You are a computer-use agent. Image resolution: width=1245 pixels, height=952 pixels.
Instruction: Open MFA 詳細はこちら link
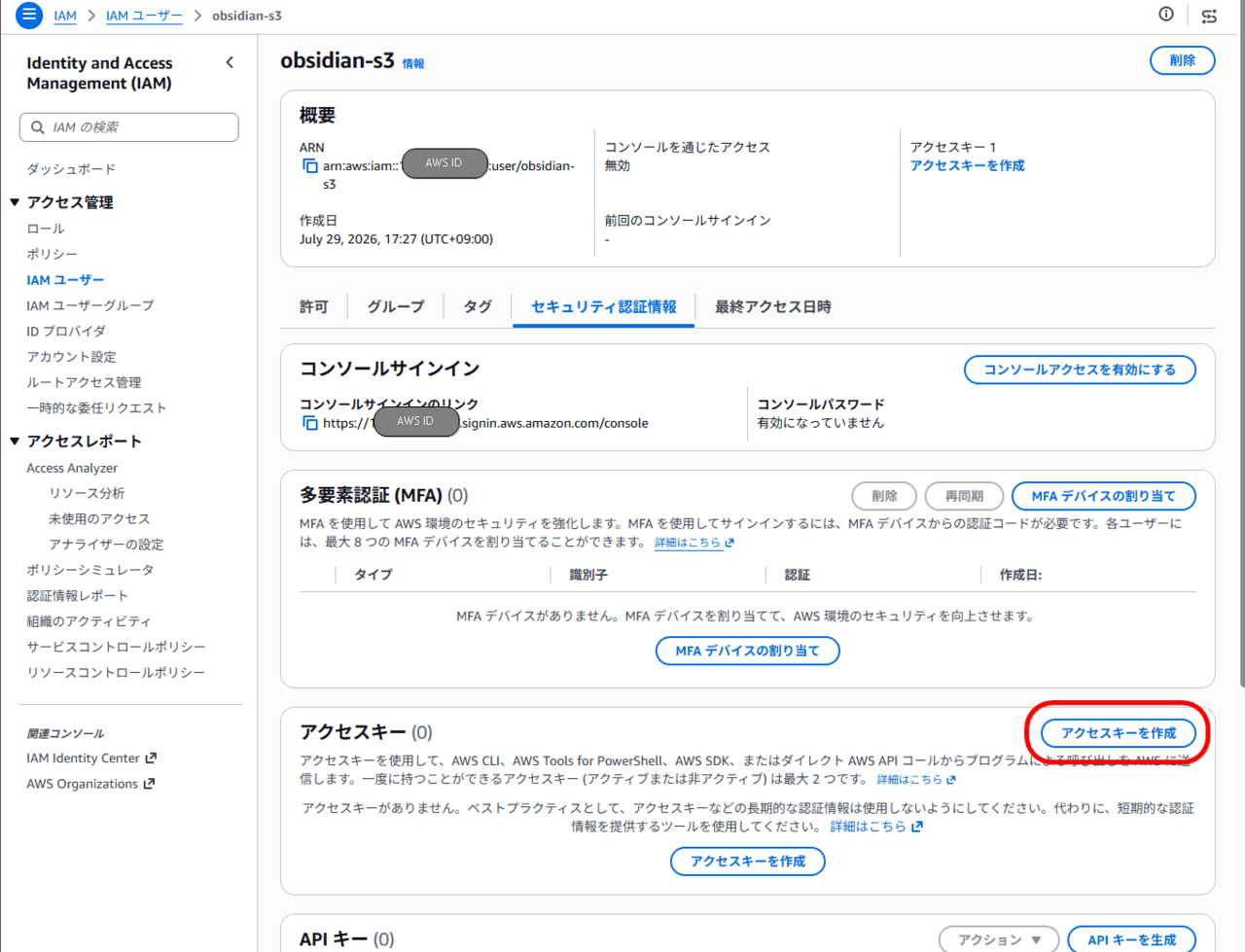(x=694, y=543)
